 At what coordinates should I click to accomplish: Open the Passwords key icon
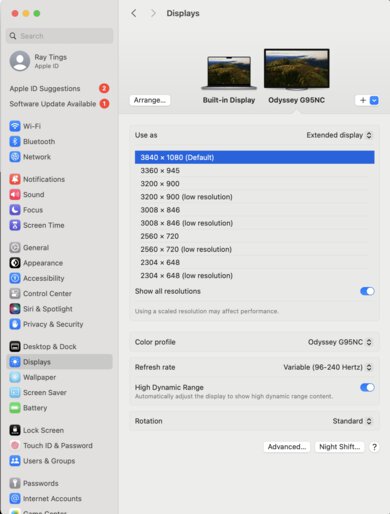click(15, 483)
